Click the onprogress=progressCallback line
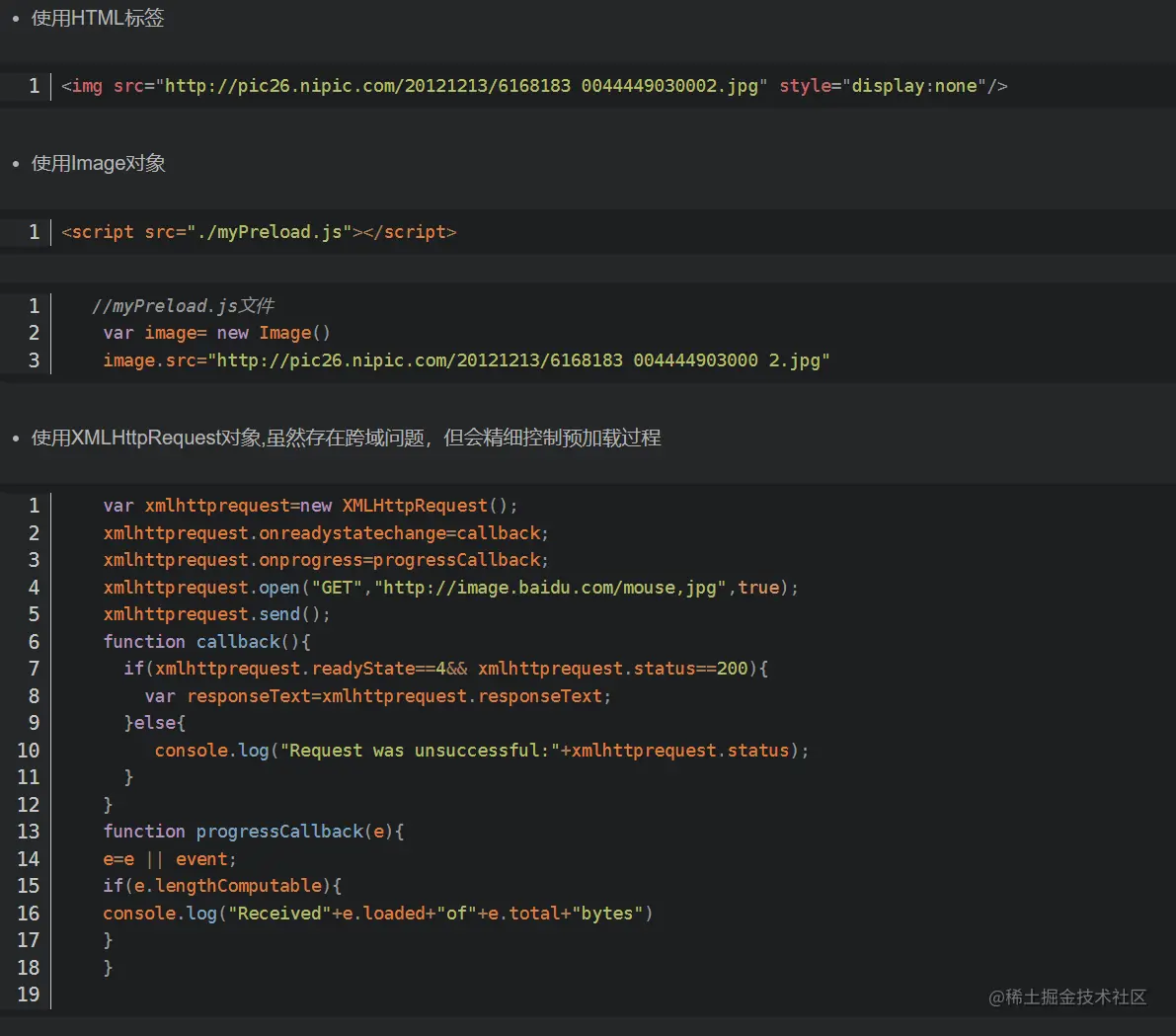Screen dimensions: 1176x1036 pos(326,560)
